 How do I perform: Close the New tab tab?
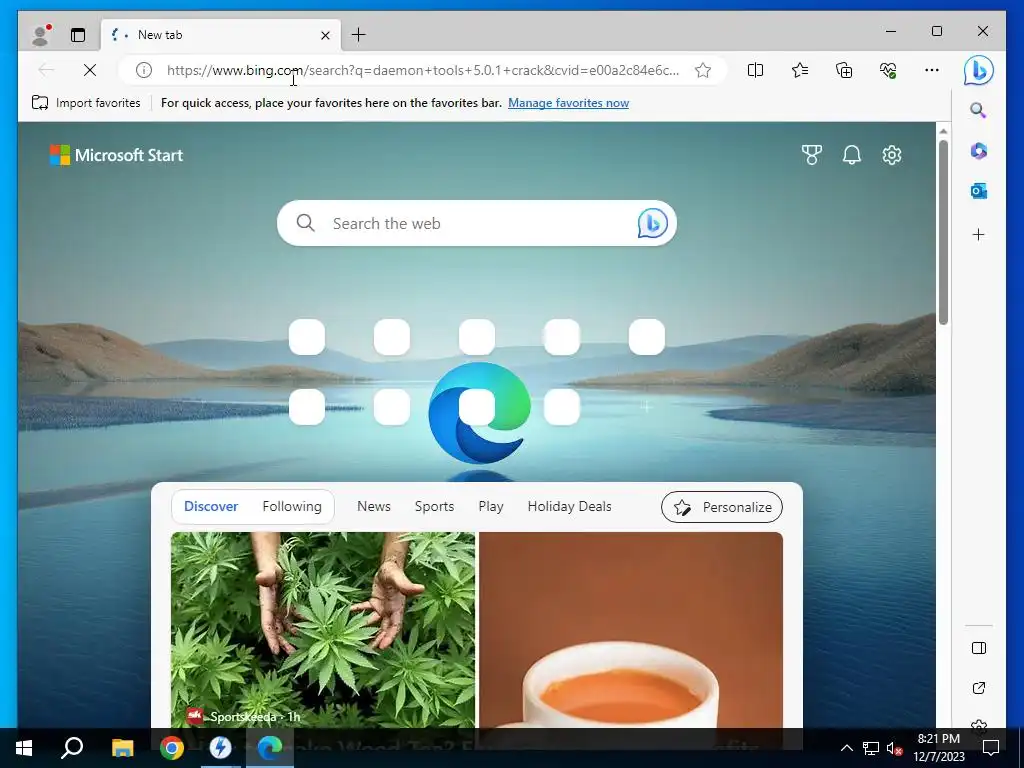325,35
